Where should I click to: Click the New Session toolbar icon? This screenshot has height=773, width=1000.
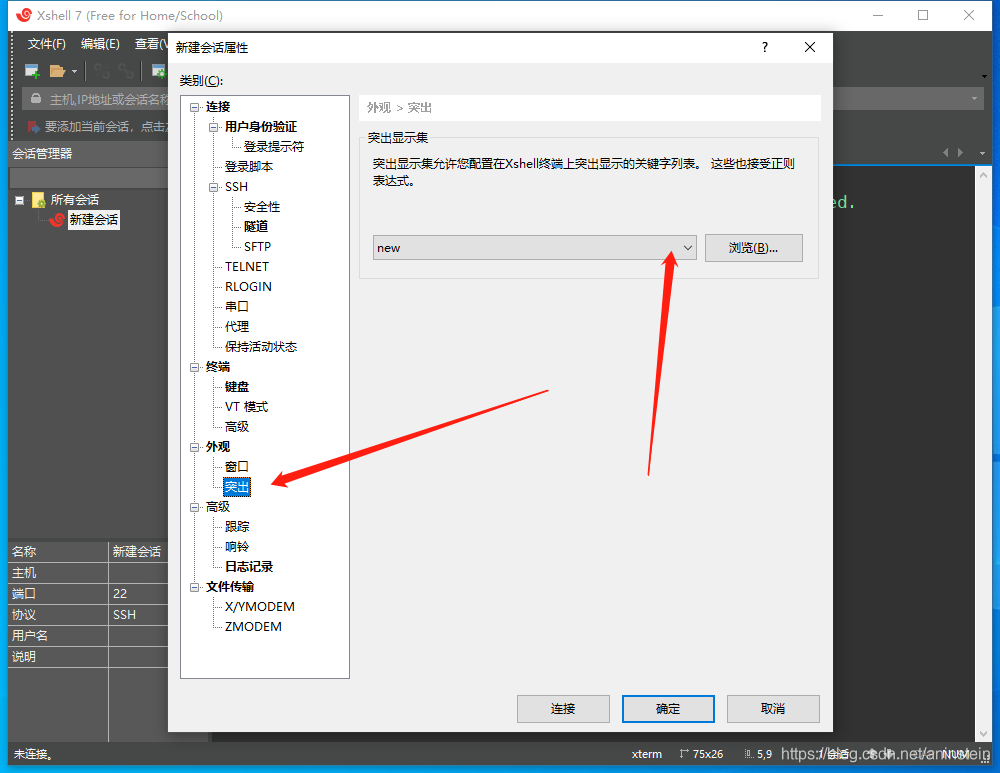click(32, 71)
